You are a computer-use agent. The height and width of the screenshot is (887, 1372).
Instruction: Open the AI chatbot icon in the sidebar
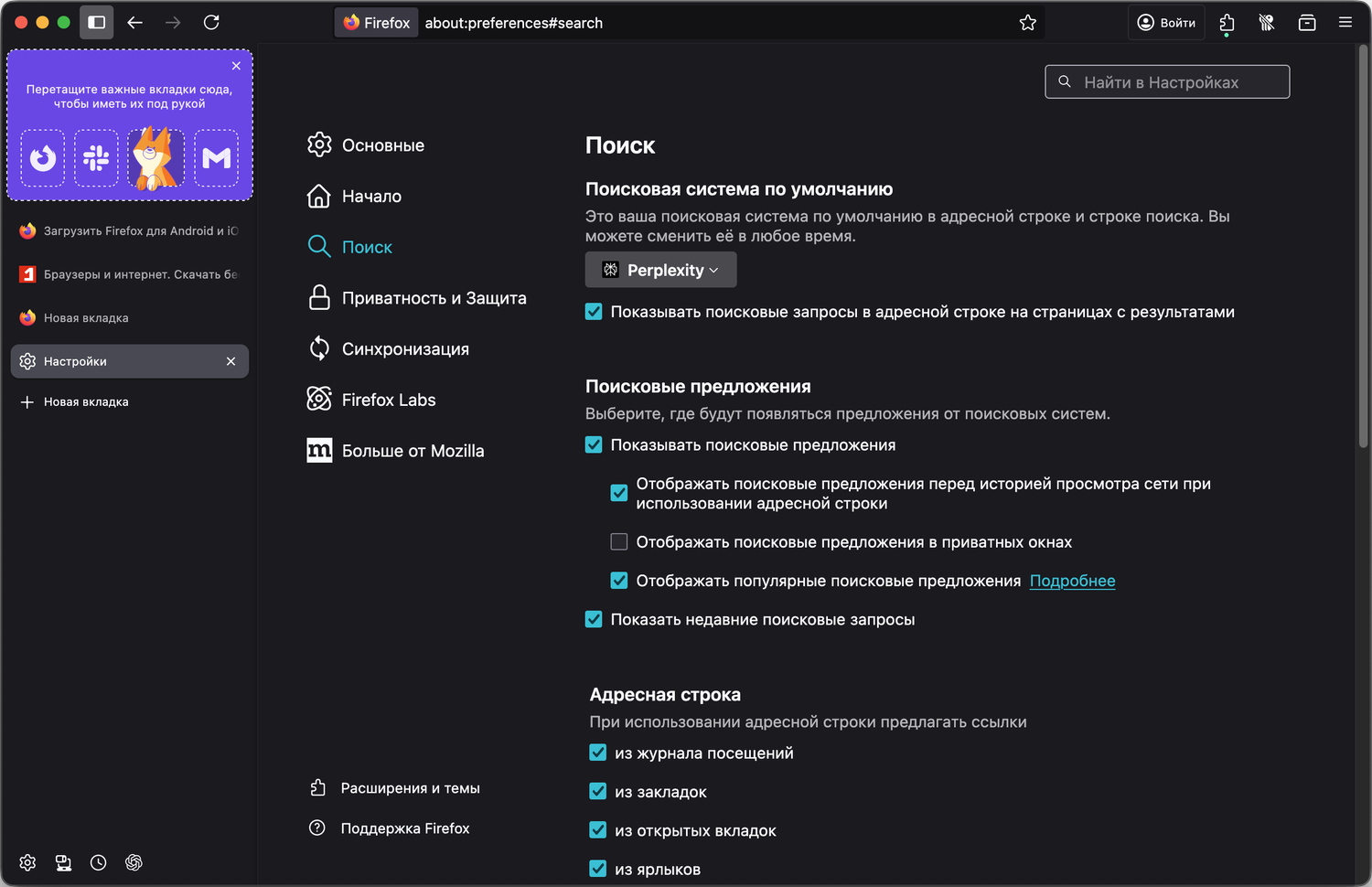click(x=134, y=862)
